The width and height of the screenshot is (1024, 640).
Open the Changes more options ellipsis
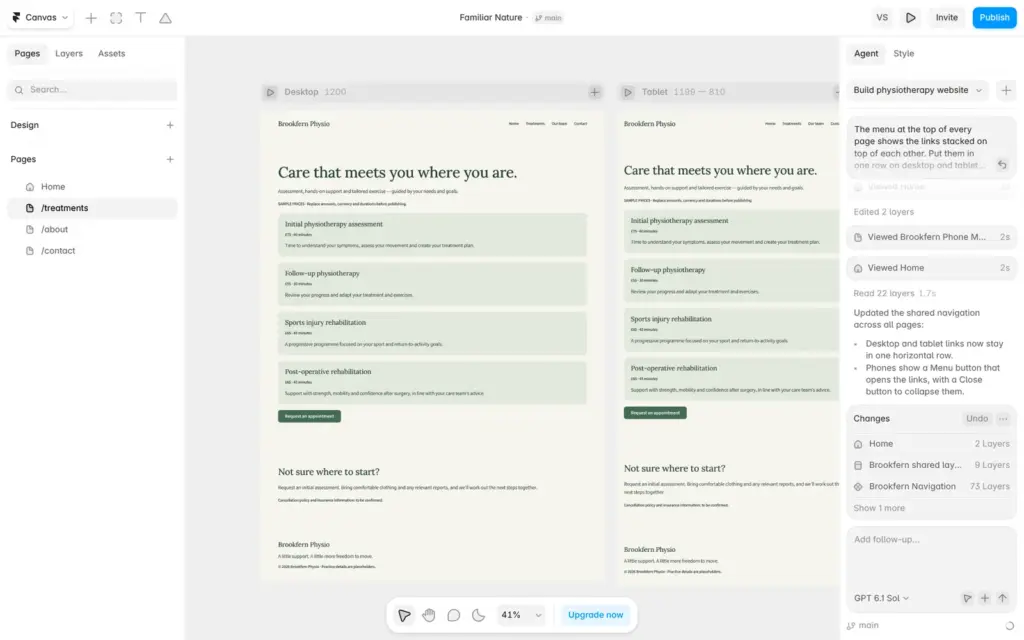1003,419
